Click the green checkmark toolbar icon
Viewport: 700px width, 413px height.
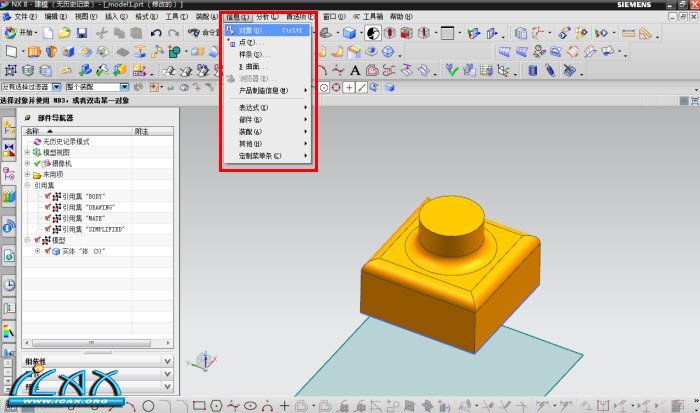pyautogui.click(x=452, y=71)
